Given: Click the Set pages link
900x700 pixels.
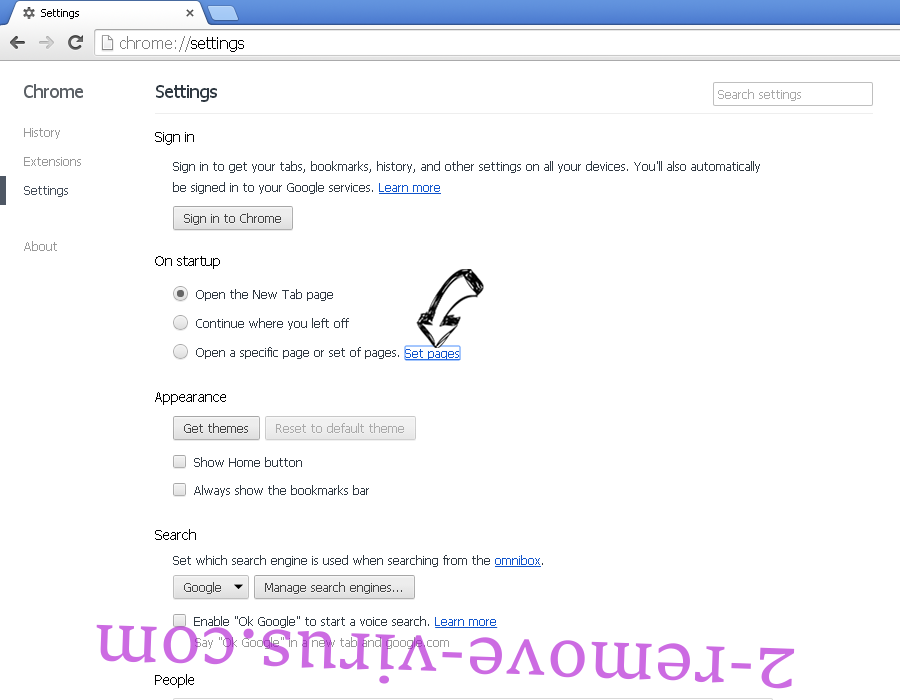Looking at the screenshot, I should [432, 353].
